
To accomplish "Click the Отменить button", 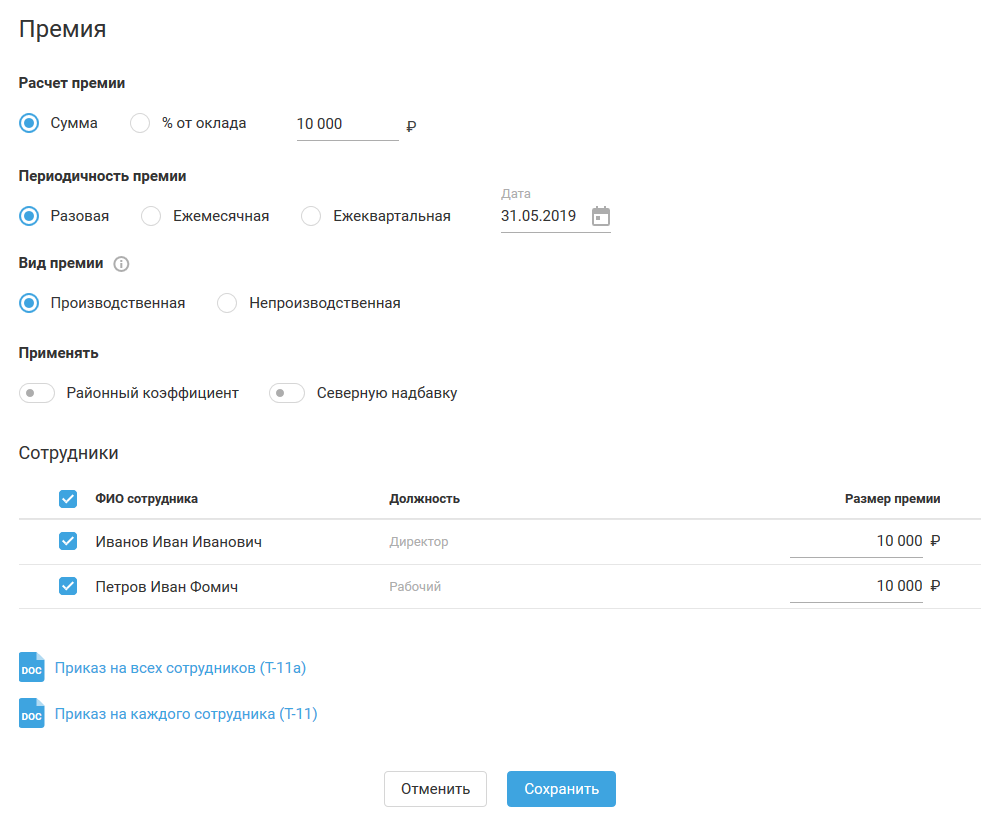I will (436, 789).
